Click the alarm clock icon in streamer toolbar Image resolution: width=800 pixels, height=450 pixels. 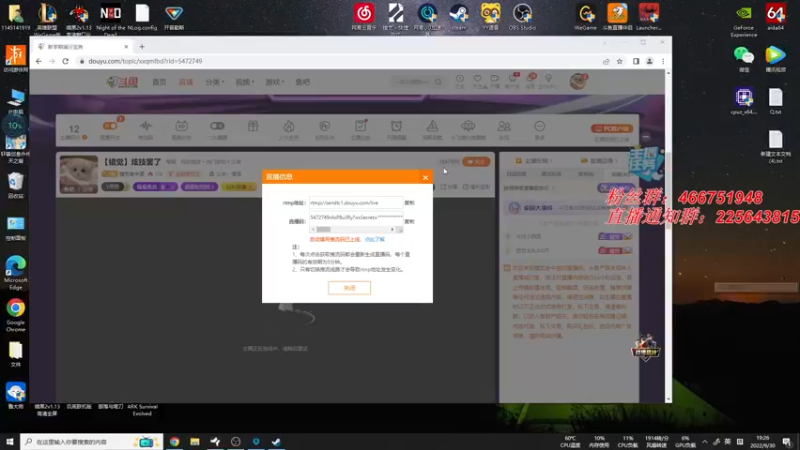[x=396, y=126]
